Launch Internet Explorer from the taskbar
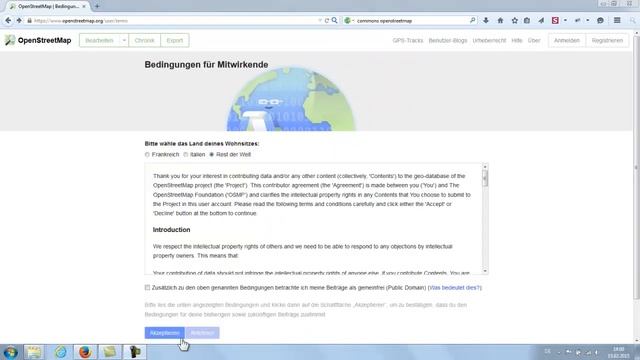 [60, 352]
